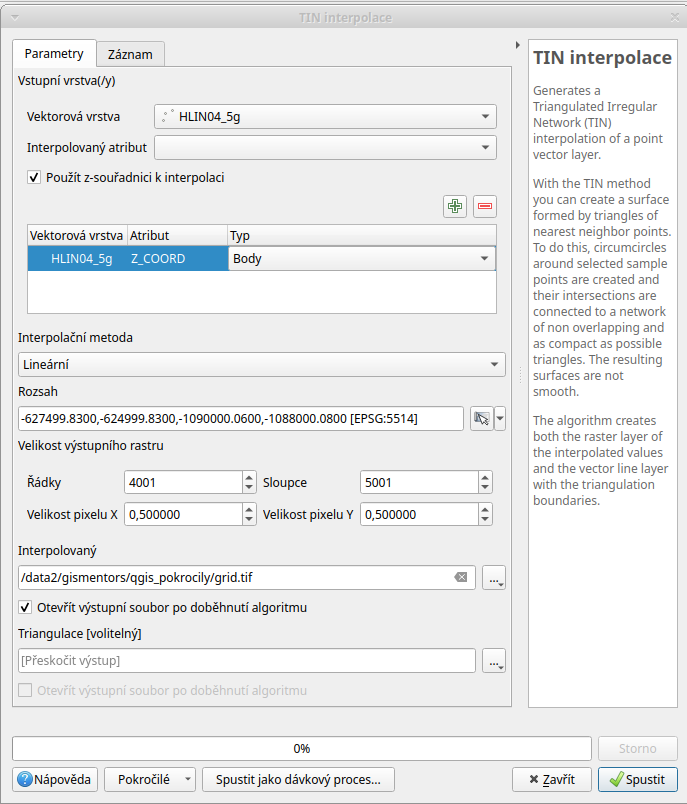The image size is (687, 804).
Task: Browse for Interpolovaný output file
Action: pos(494,578)
